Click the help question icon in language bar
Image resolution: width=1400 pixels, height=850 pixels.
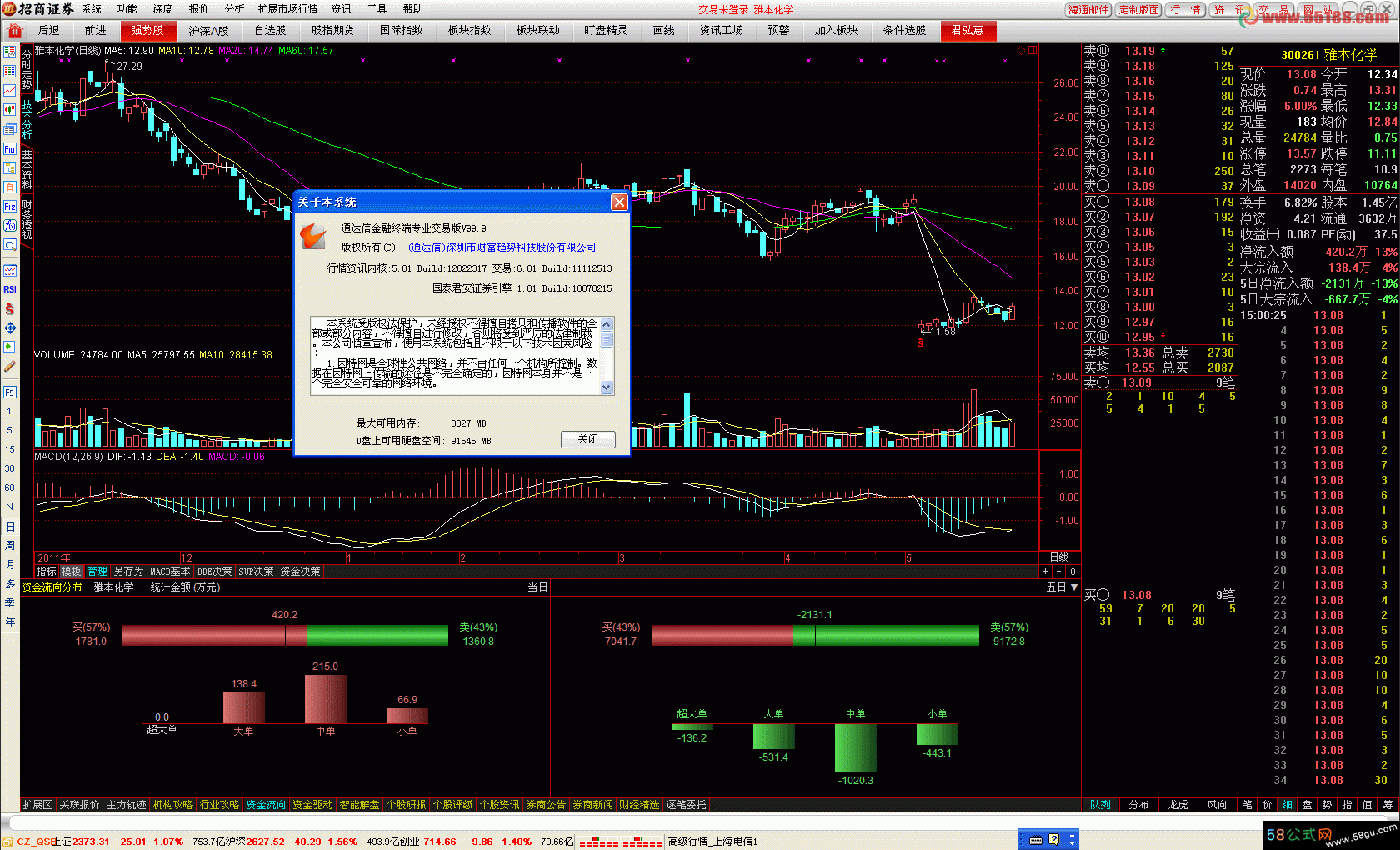1053,840
